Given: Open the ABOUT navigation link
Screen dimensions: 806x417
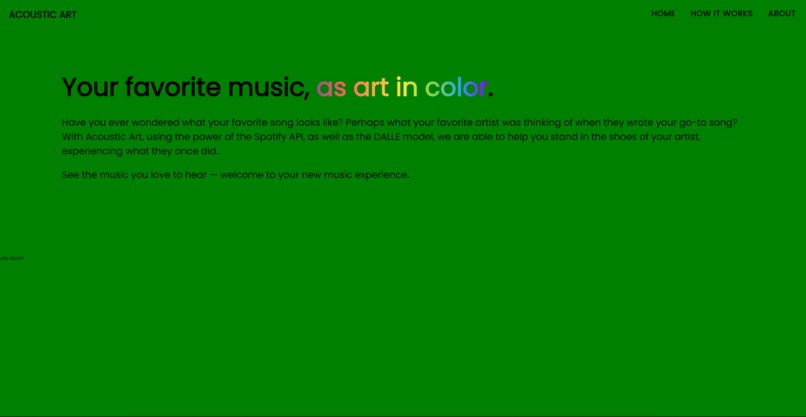Looking at the screenshot, I should (781, 14).
